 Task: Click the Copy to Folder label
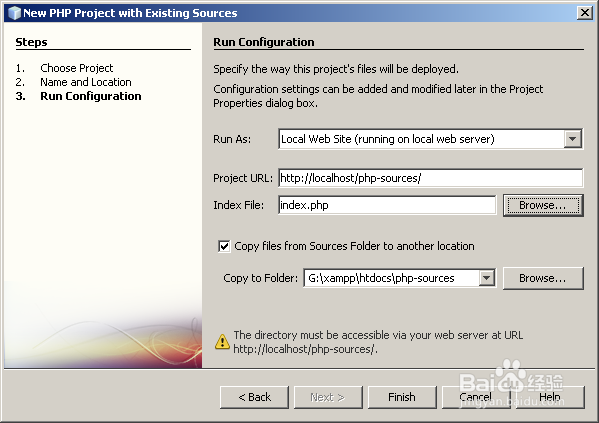261,278
